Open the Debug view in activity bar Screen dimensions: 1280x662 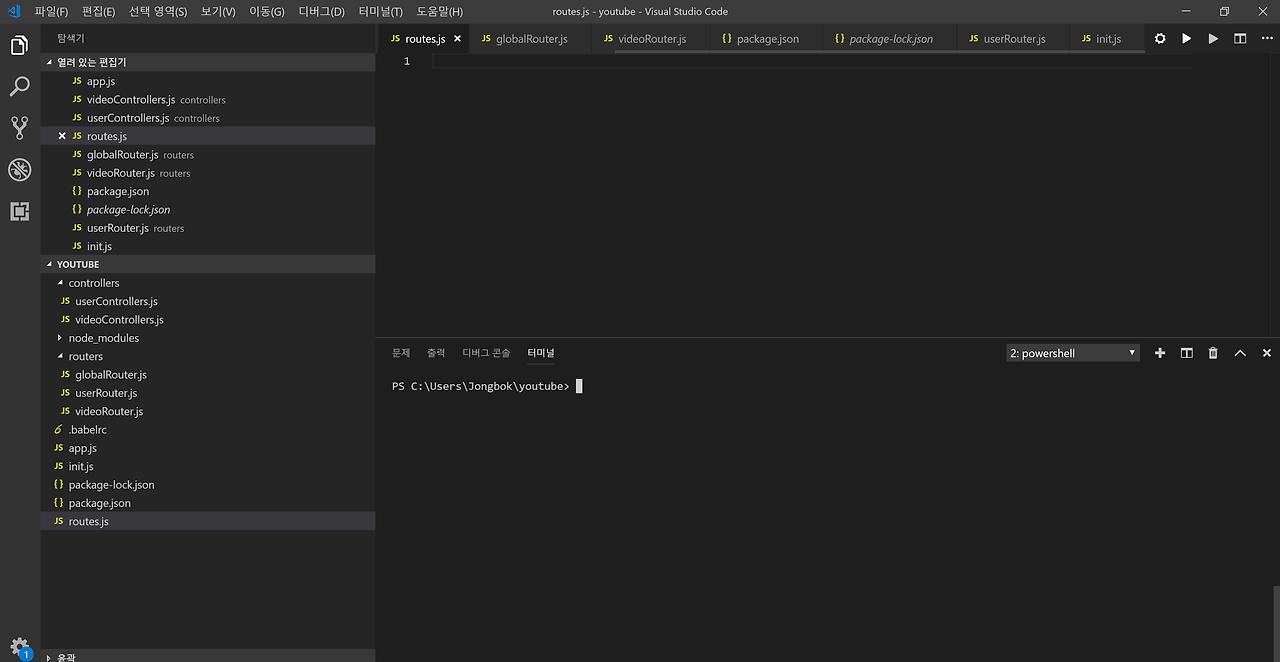pyautogui.click(x=19, y=169)
